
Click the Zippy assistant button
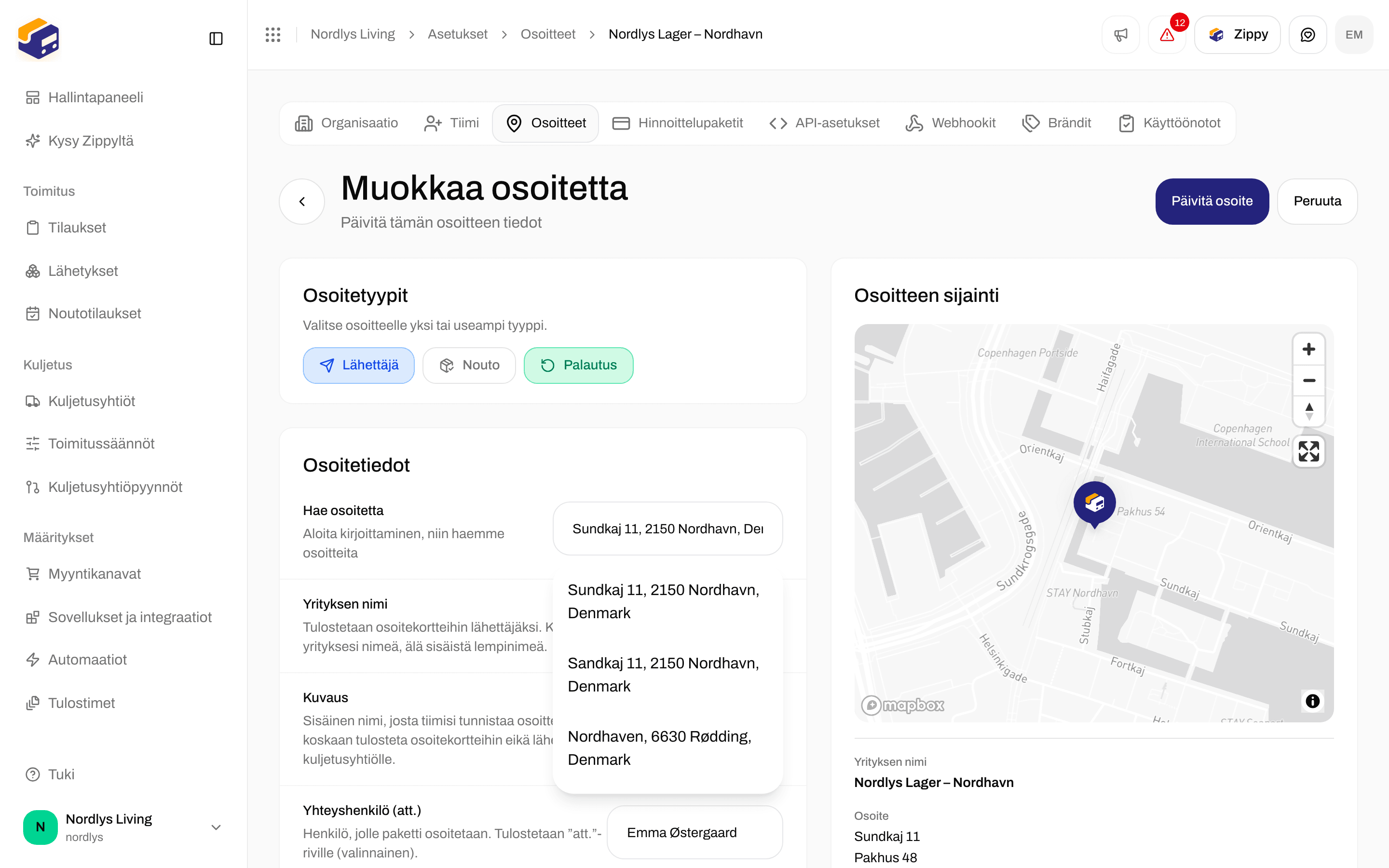click(1238, 34)
